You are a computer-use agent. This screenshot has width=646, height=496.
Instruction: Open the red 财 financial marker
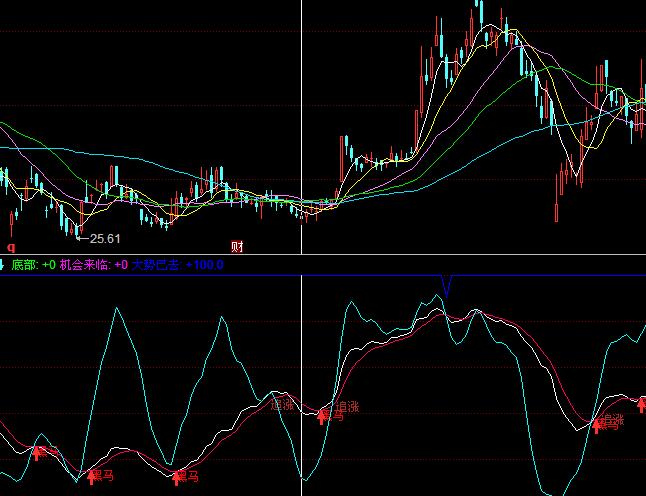click(237, 246)
